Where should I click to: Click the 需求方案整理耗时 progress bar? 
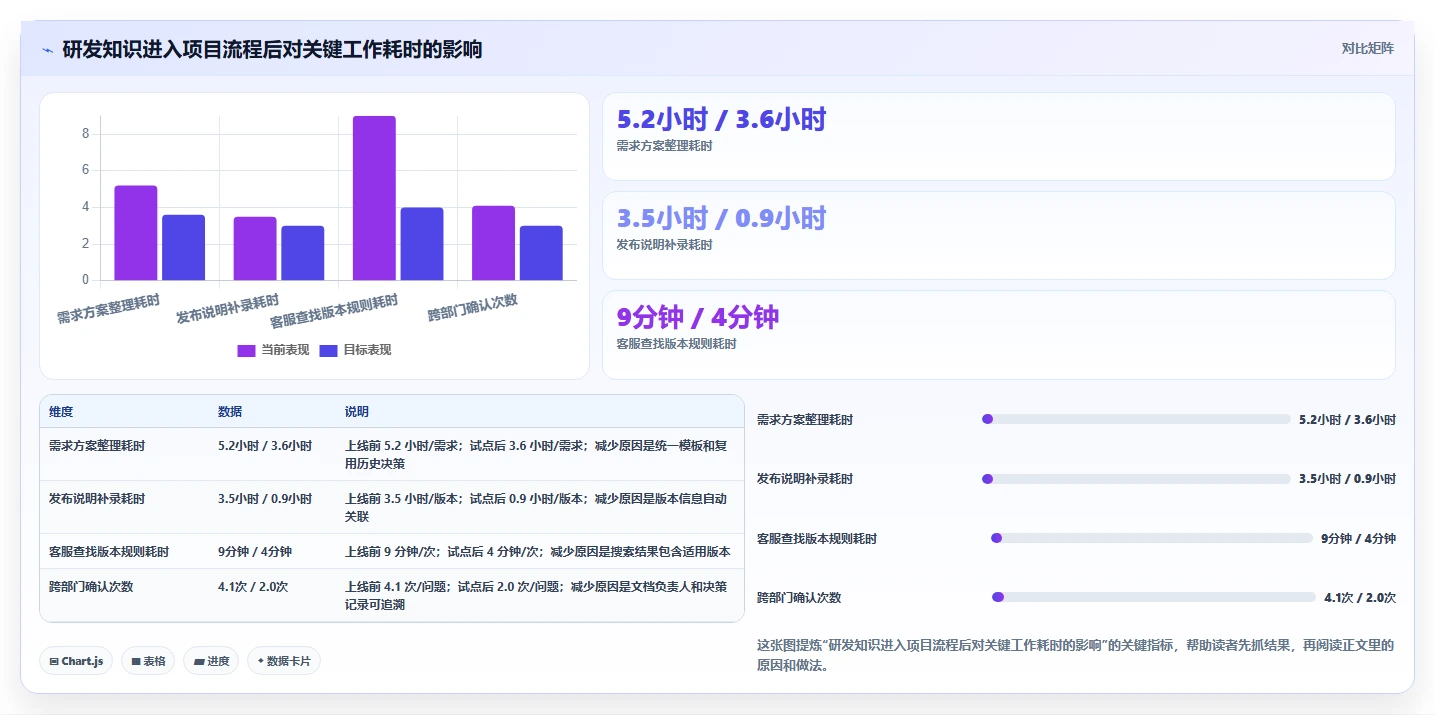[x=1136, y=420]
